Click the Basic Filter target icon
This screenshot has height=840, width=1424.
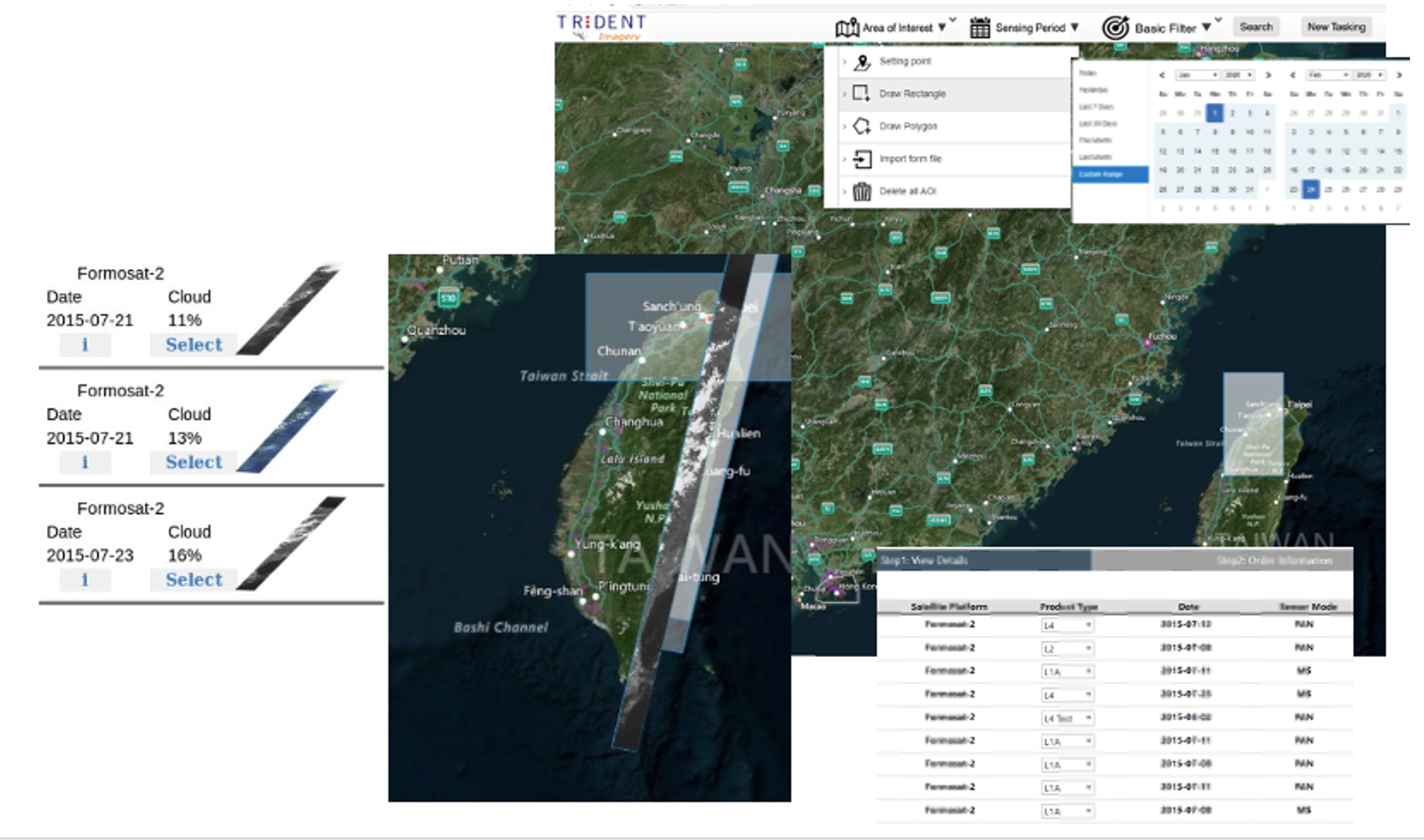1115,28
